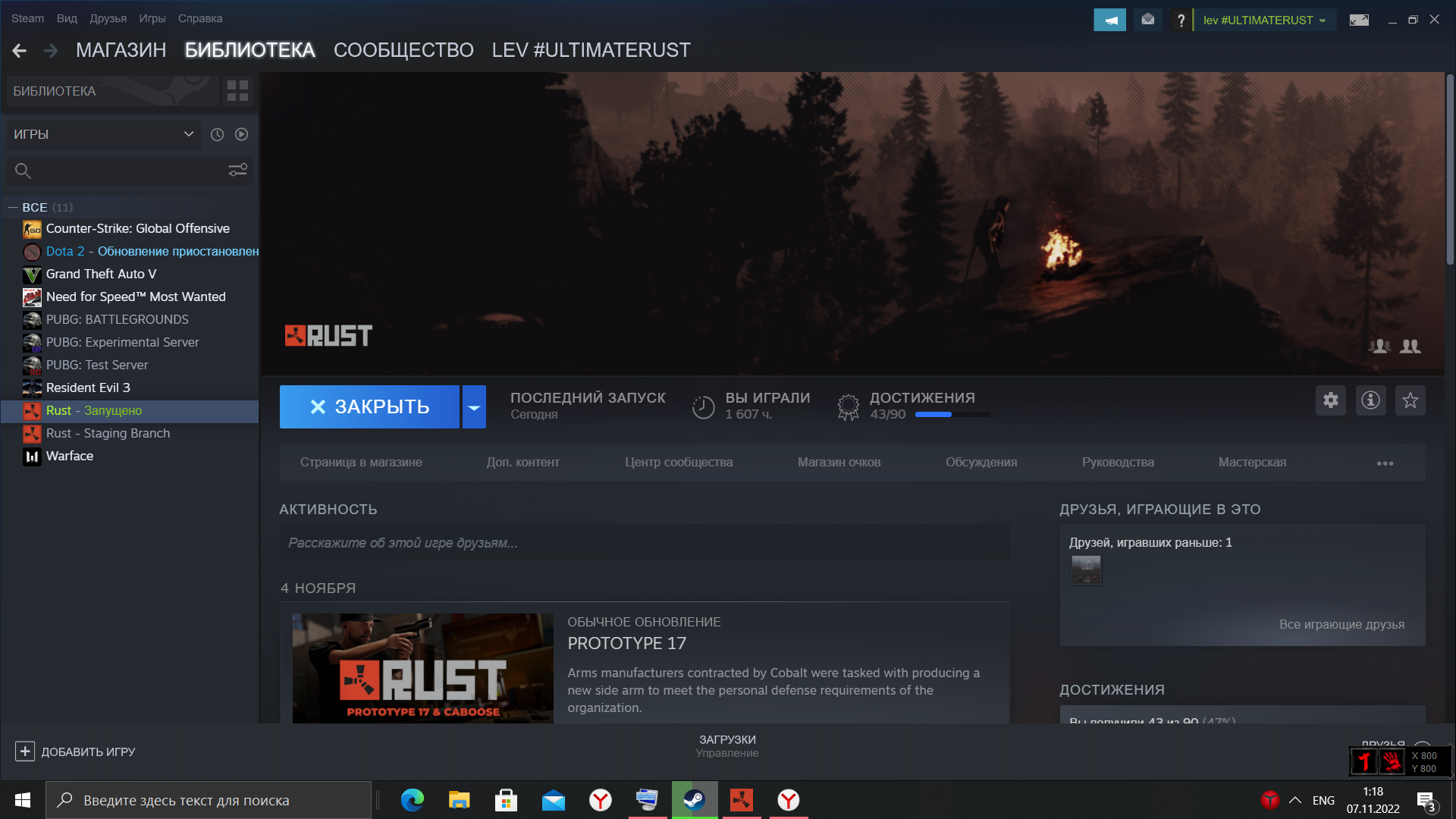Open the Руководства link
This screenshot has height=819, width=1456.
coord(1118,463)
